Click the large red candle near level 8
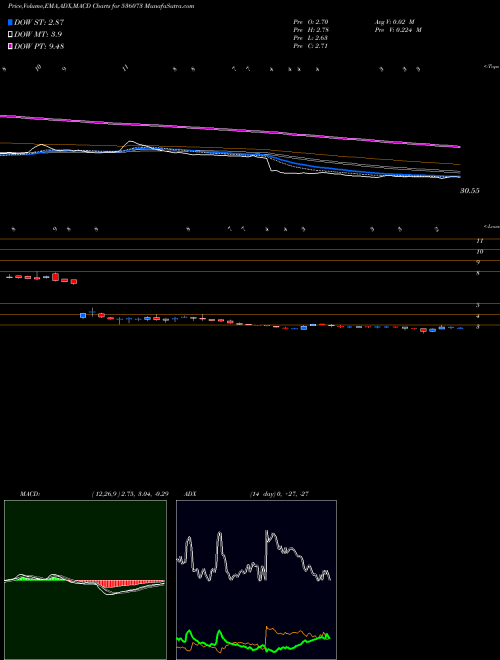The width and height of the screenshot is (500, 660). [56, 277]
